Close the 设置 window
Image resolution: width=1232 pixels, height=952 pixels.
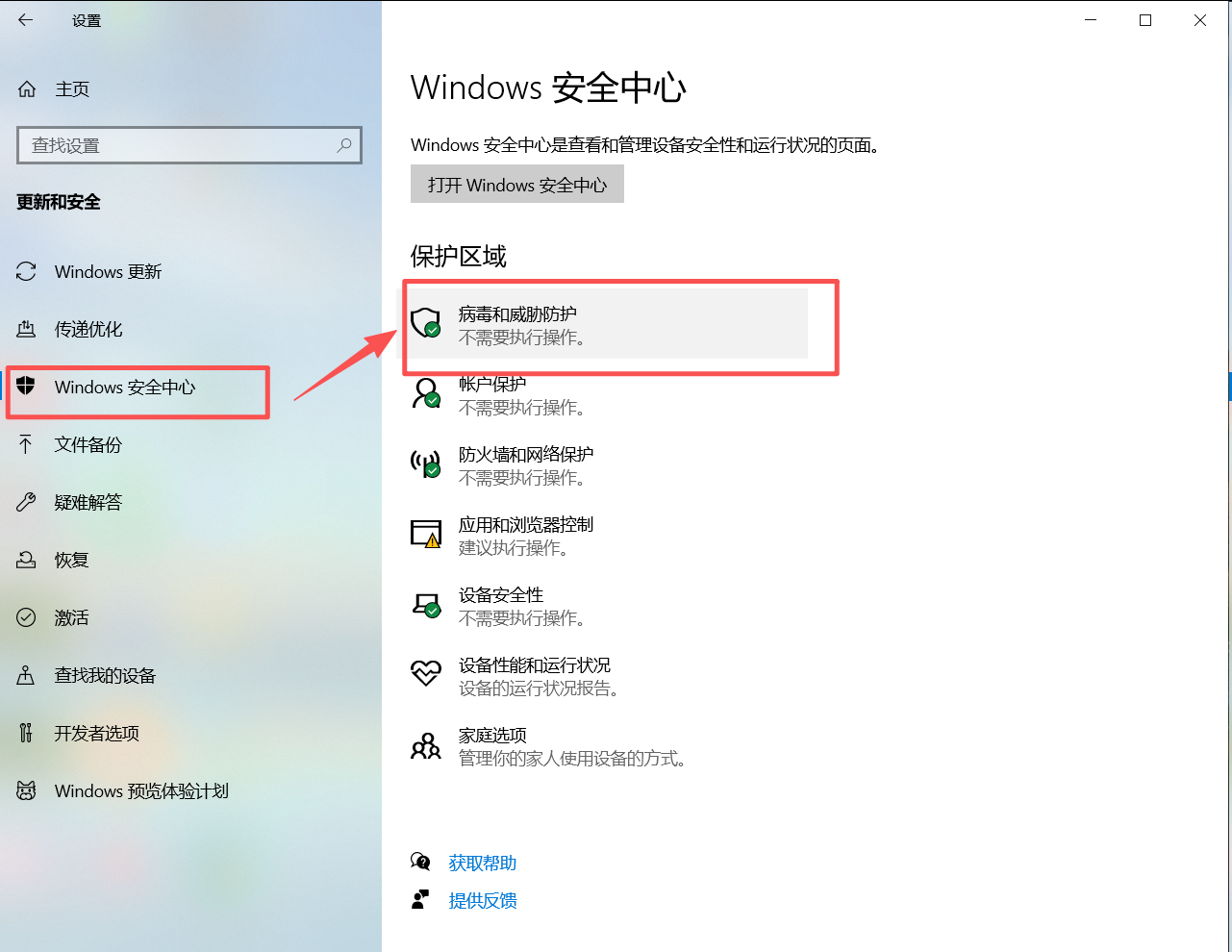pos(1200,20)
